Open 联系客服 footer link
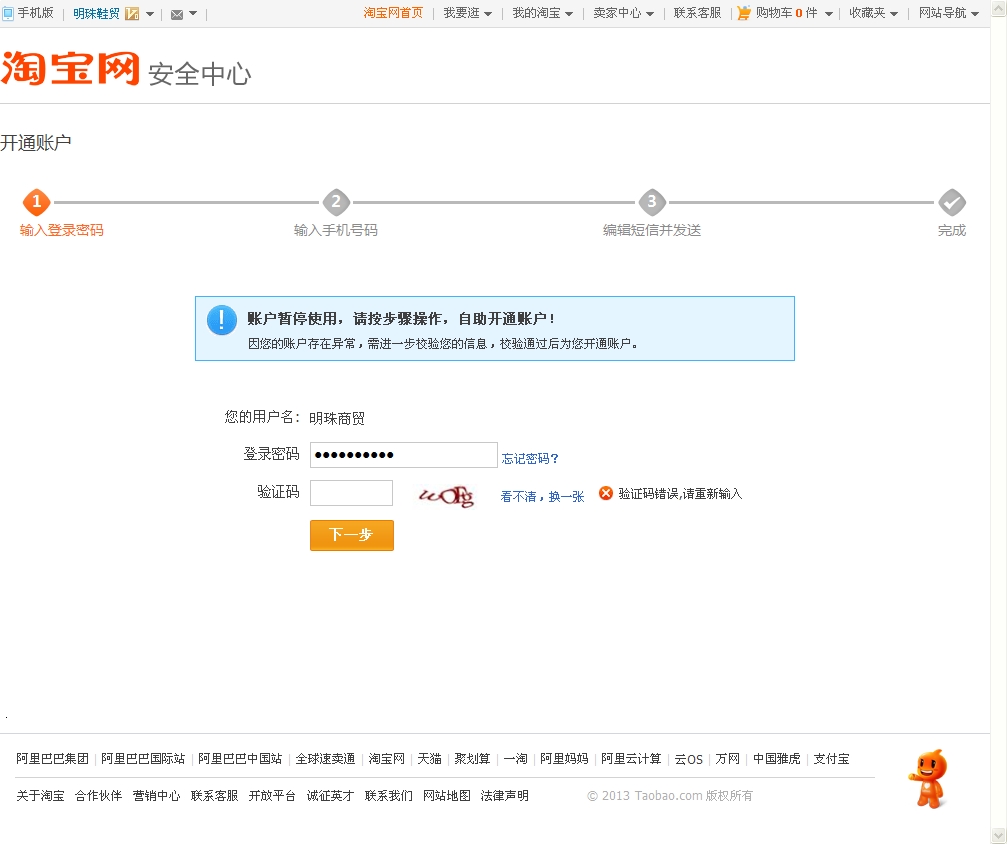Viewport: 1007px width, 844px height. point(215,795)
